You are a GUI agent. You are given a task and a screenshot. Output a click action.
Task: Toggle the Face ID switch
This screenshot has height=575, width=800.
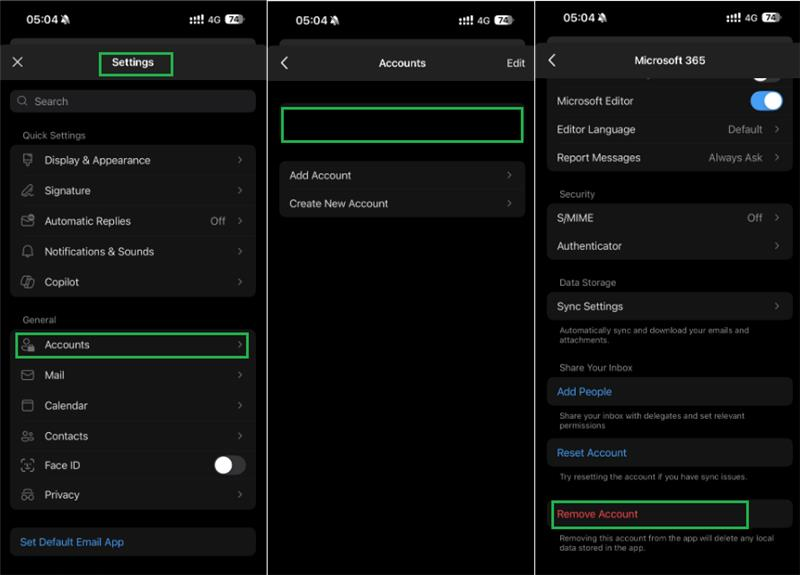(230, 465)
